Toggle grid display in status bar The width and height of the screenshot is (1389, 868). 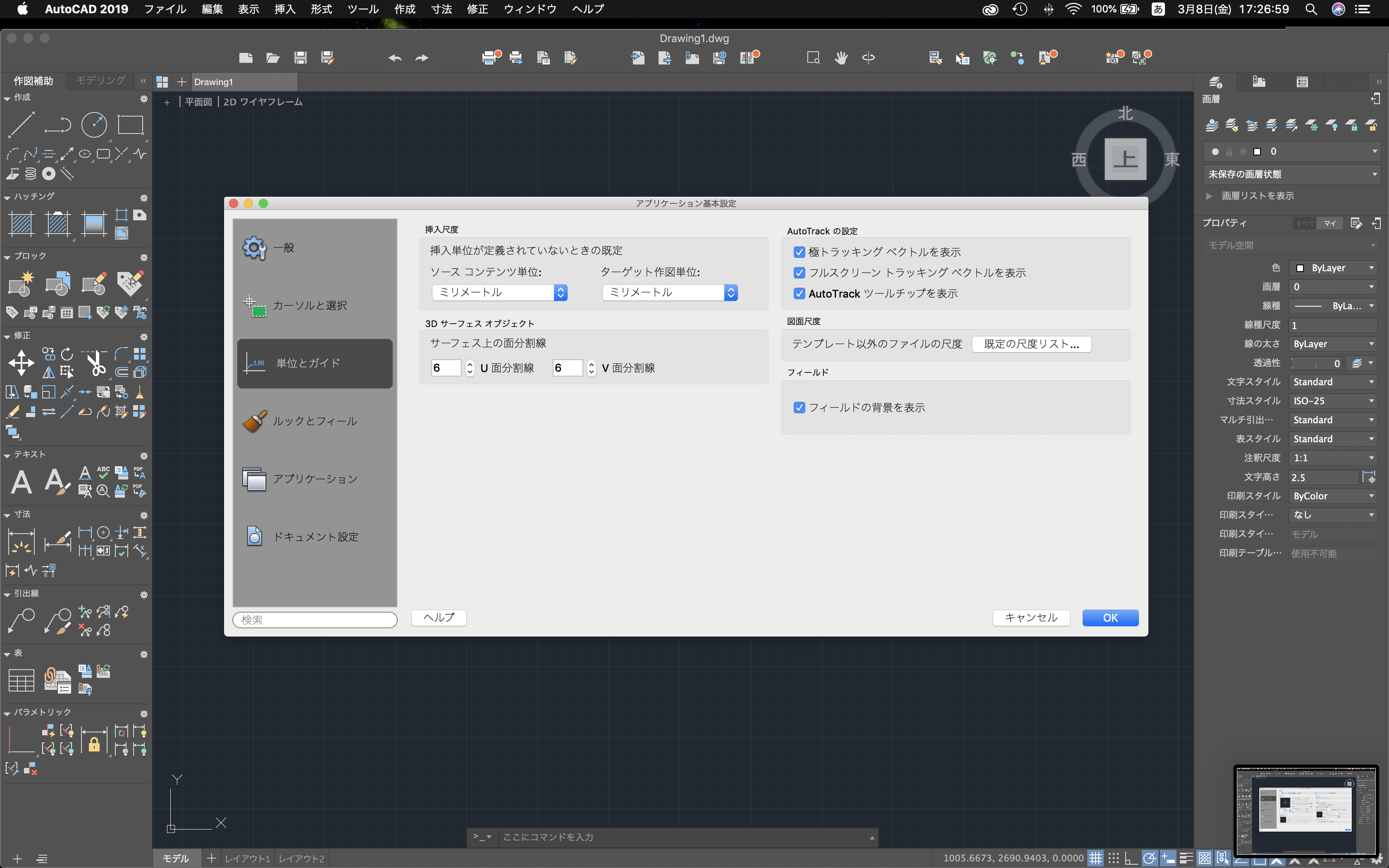pos(1096,858)
